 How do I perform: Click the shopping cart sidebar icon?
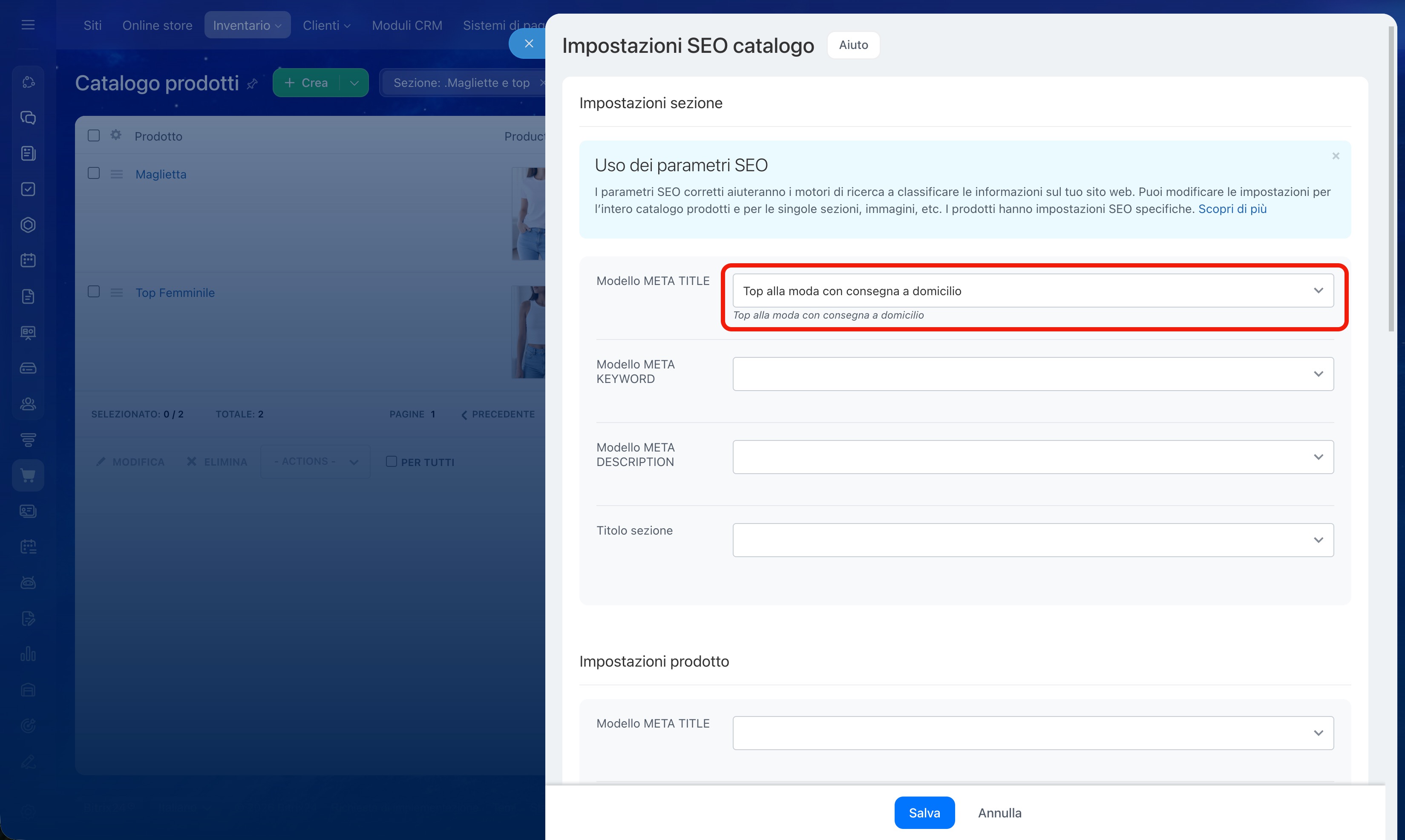(x=28, y=475)
